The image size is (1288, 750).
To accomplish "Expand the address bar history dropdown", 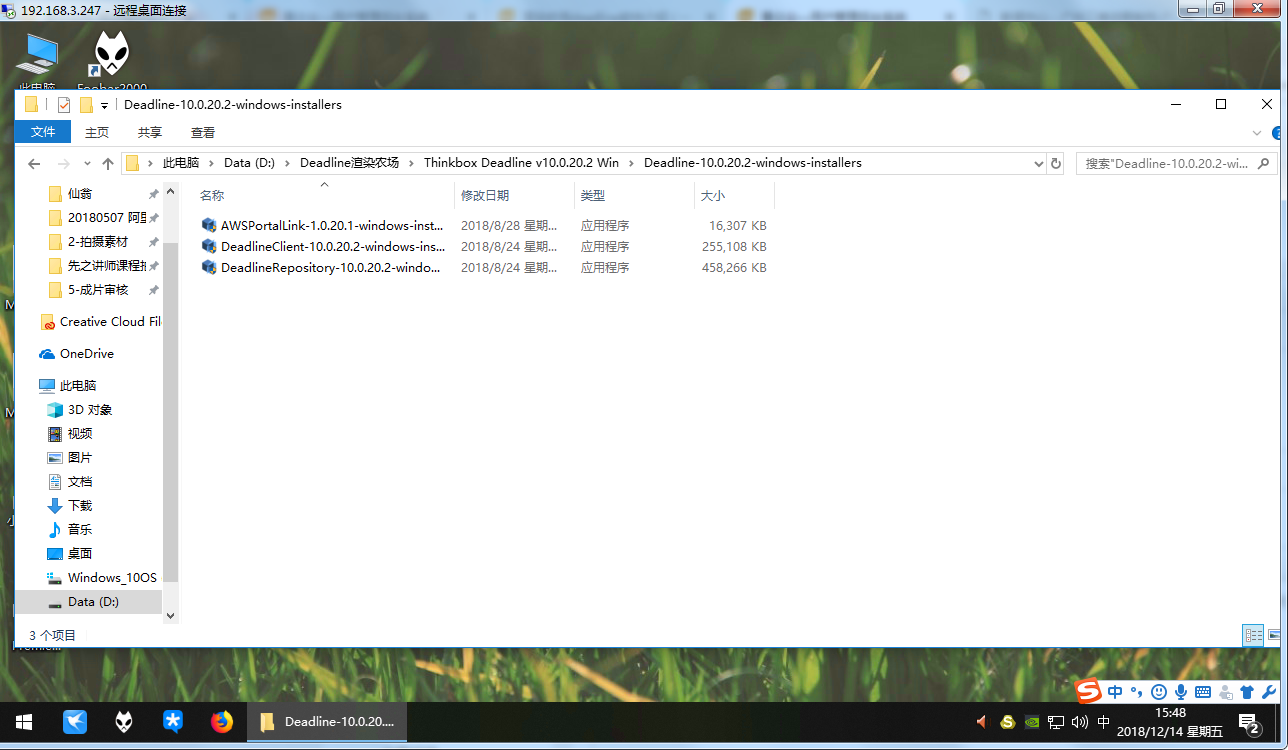I will 1038,163.
